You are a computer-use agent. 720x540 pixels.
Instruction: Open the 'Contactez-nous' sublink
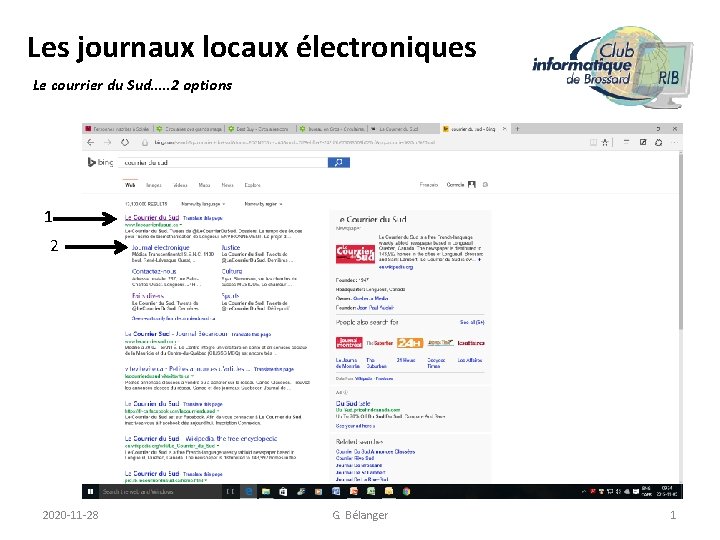click(x=154, y=271)
